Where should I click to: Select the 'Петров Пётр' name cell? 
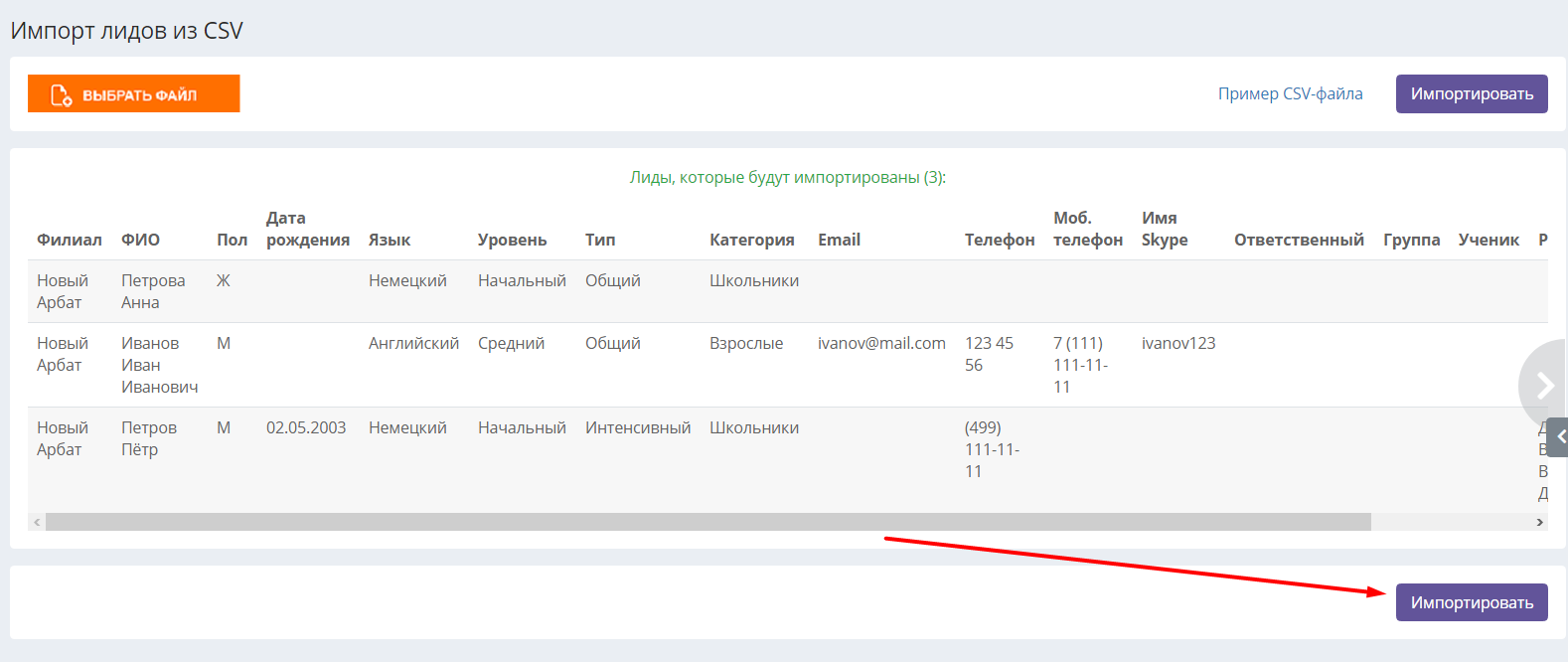point(149,438)
